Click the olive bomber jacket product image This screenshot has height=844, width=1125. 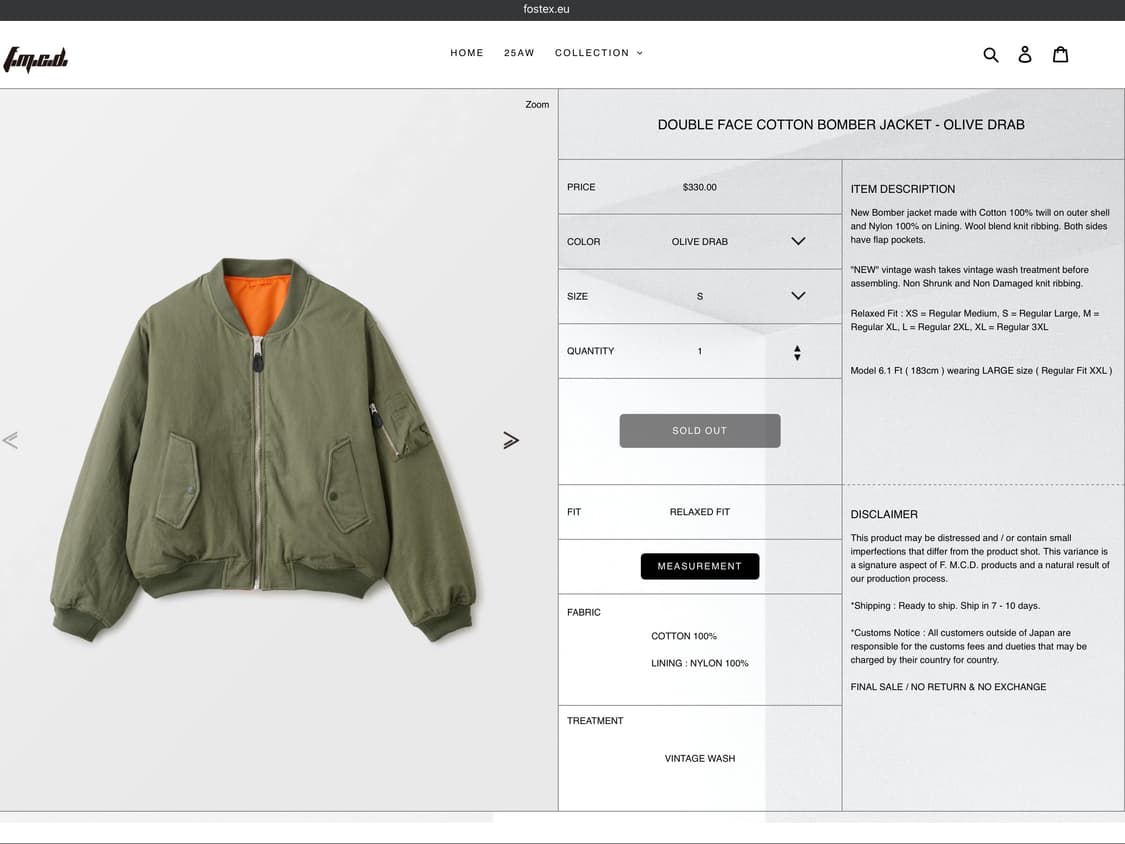262,450
